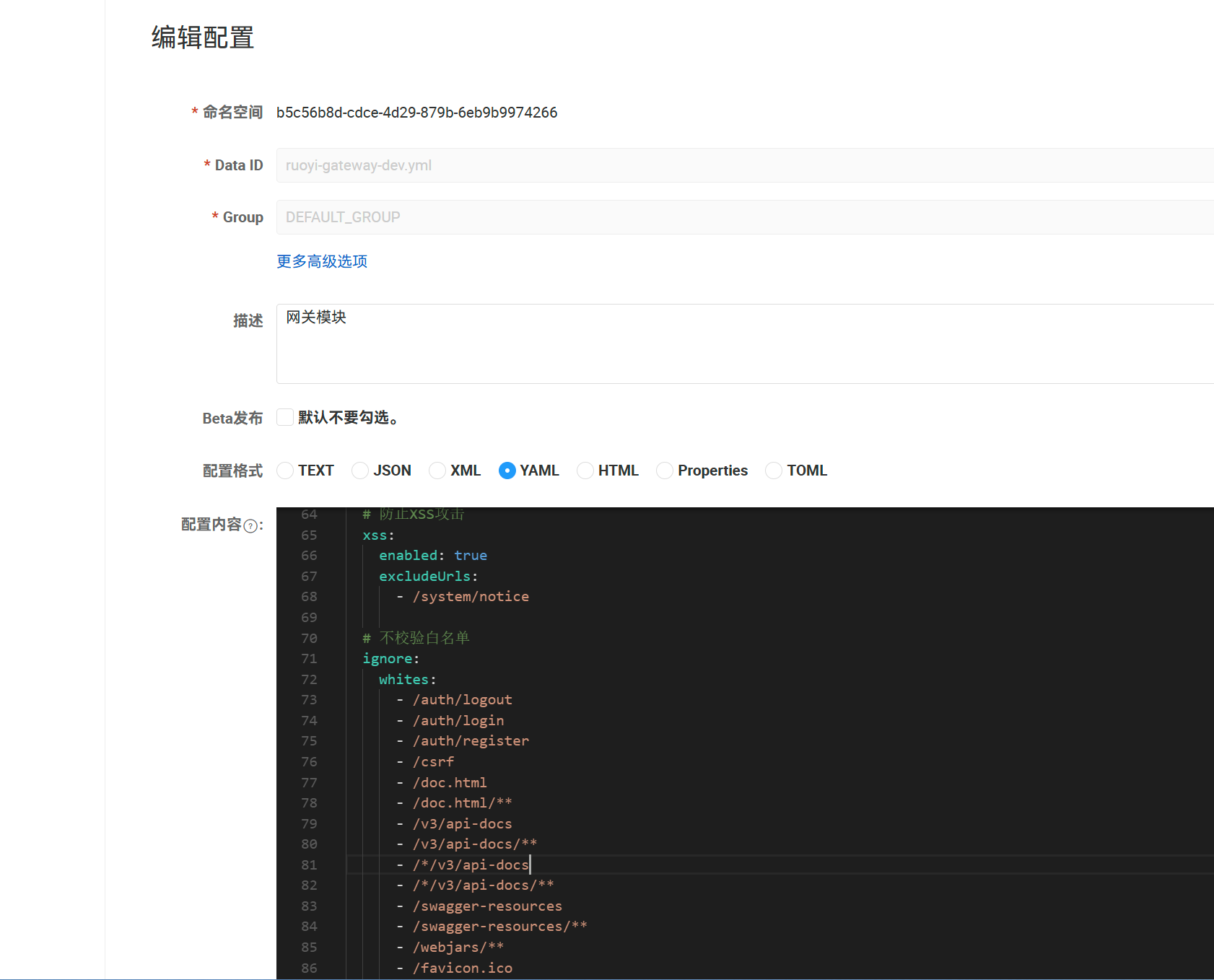The width and height of the screenshot is (1214, 980).
Task: Select the XML configuration format
Action: pyautogui.click(x=437, y=471)
